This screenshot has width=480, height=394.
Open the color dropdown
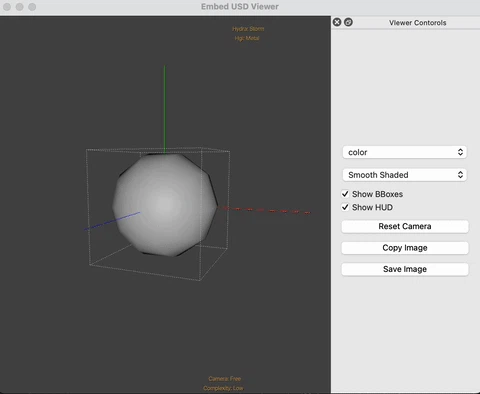(404, 152)
